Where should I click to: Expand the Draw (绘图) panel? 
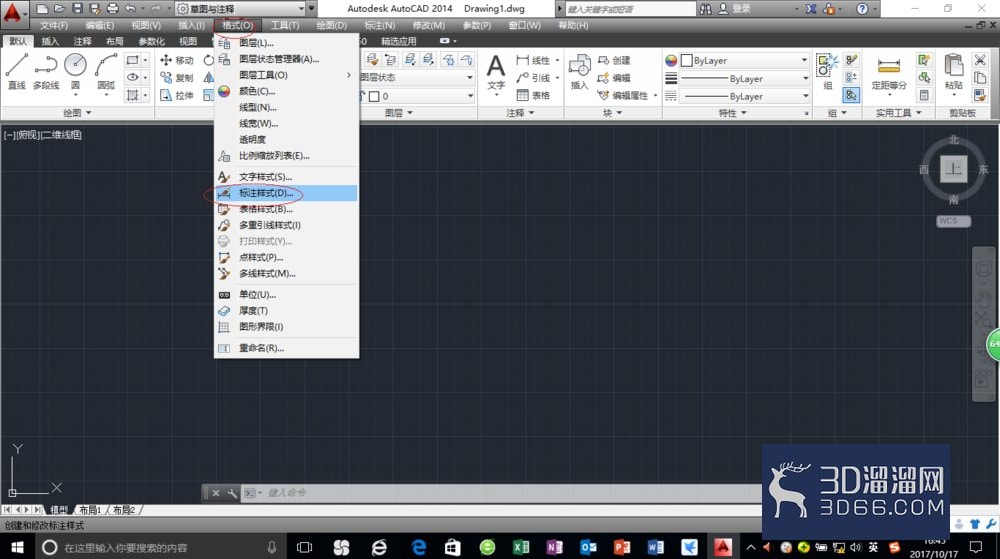pyautogui.click(x=78, y=113)
